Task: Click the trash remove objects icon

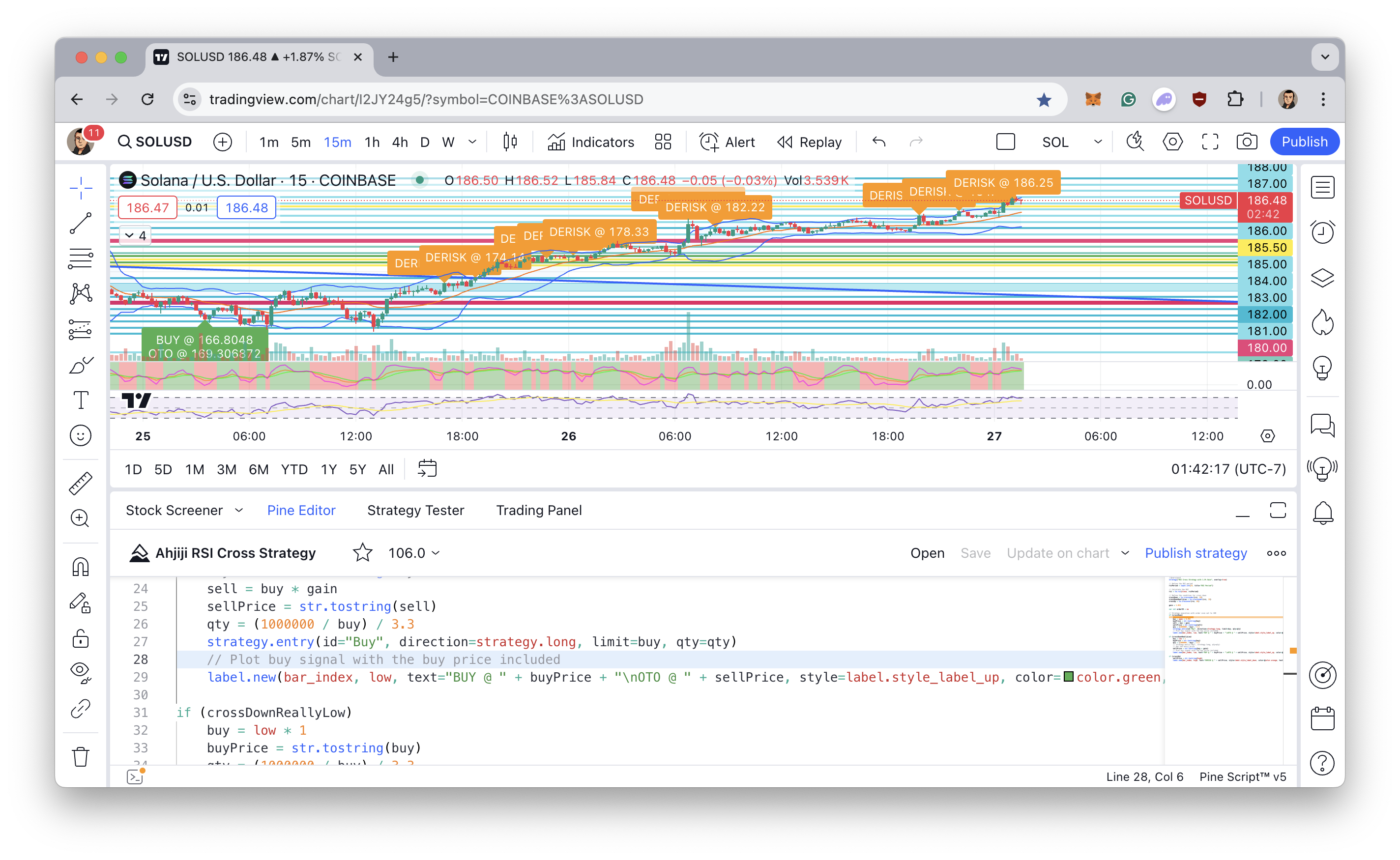Action: point(81,757)
